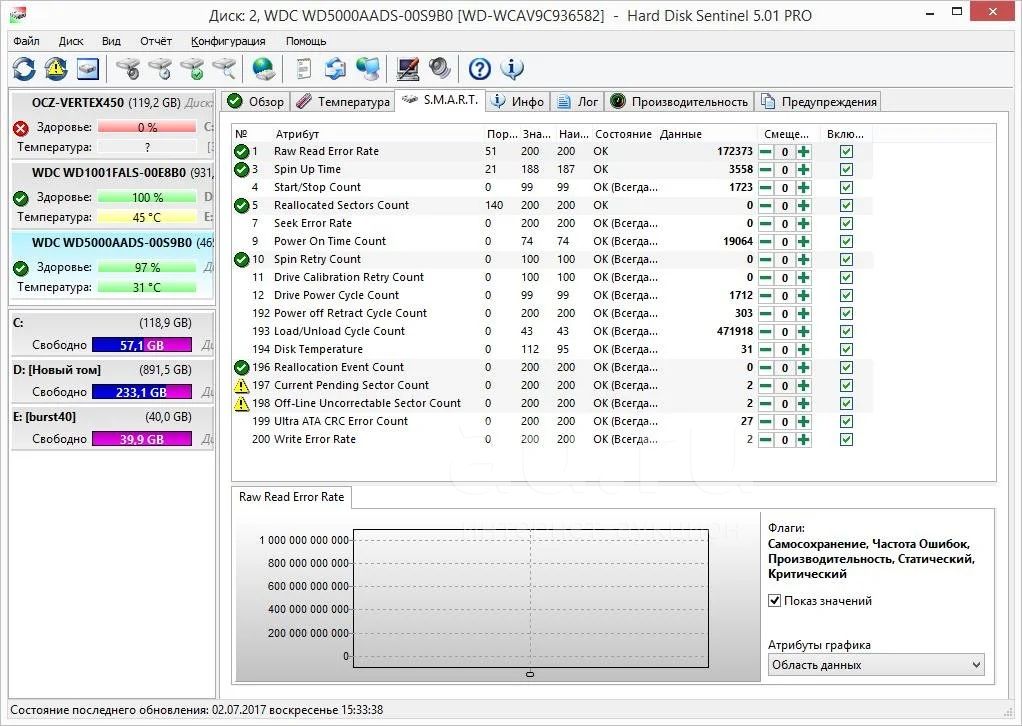The width and height of the screenshot is (1022, 726).
Task: Click the green check on Reallocated Sectors Count row
Action: pyautogui.click(x=241, y=205)
